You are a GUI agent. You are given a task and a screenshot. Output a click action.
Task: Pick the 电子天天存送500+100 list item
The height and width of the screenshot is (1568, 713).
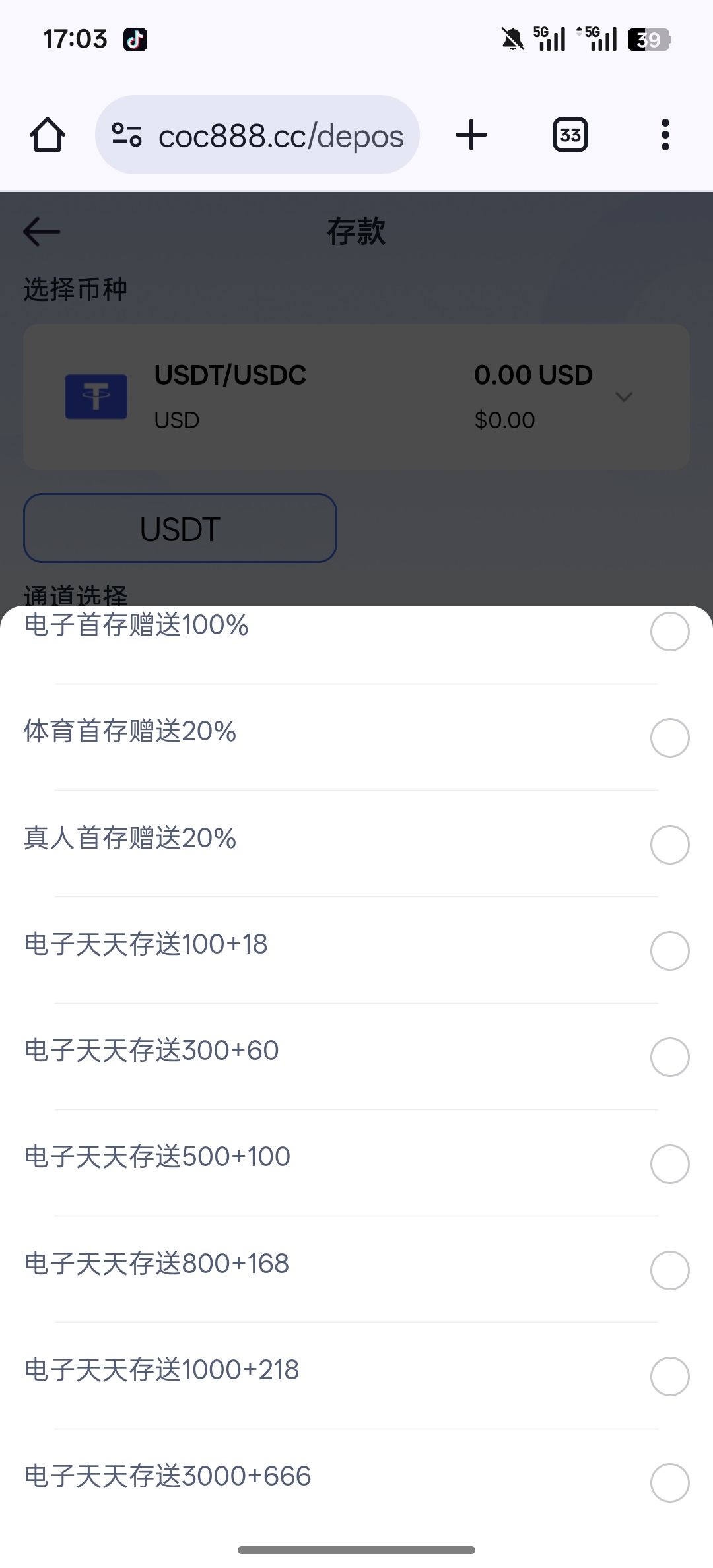pos(157,1157)
